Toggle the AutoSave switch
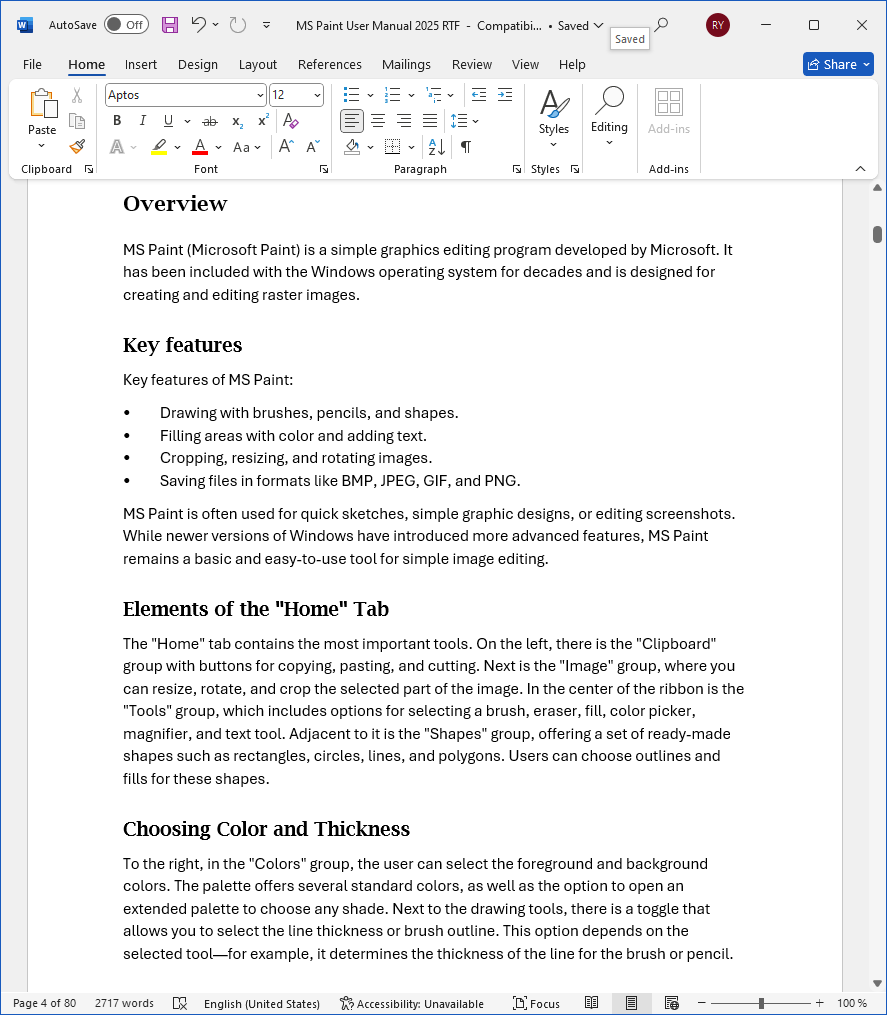This screenshot has height=1015, width=887. click(x=126, y=25)
